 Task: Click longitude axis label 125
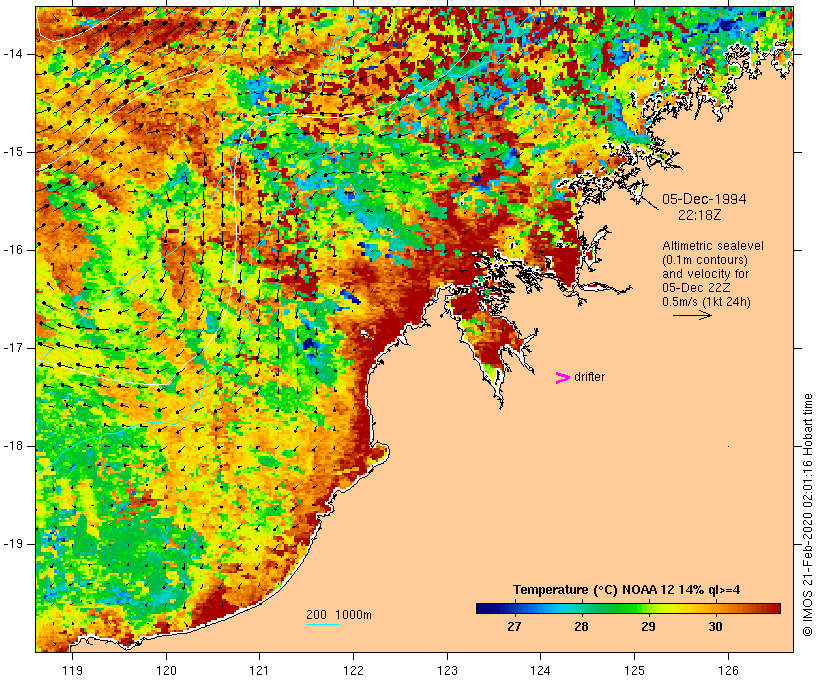coord(635,670)
